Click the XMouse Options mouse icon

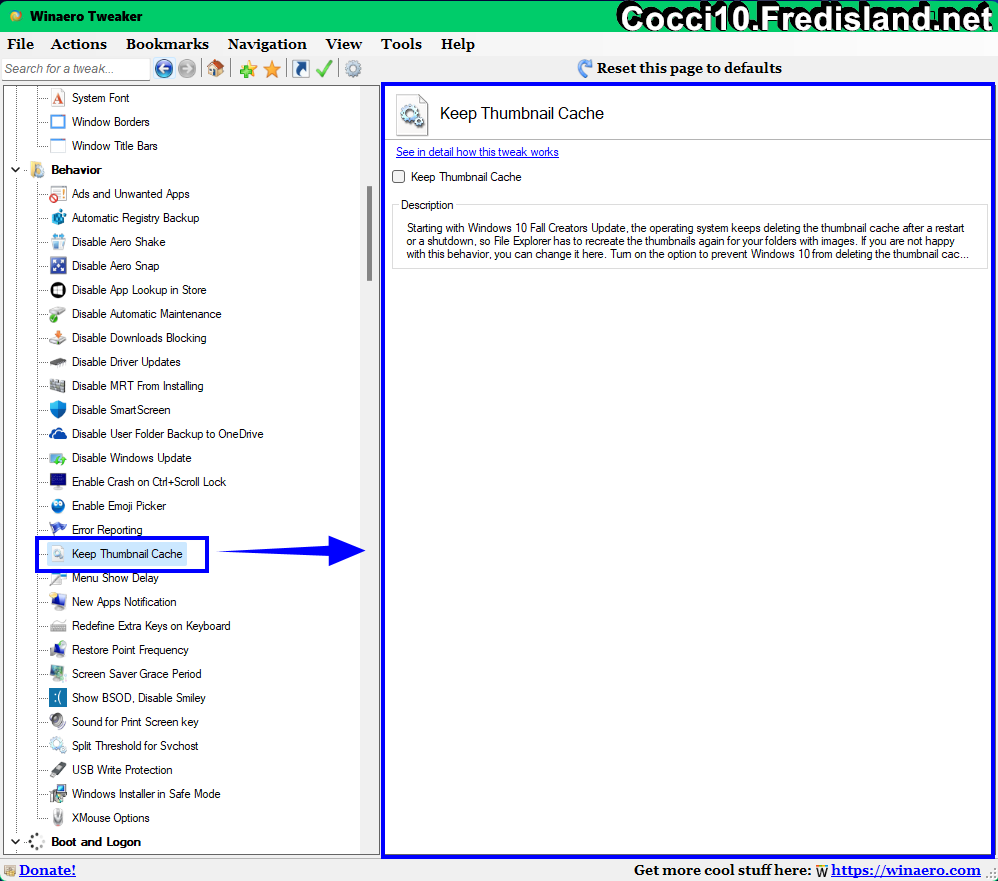58,817
